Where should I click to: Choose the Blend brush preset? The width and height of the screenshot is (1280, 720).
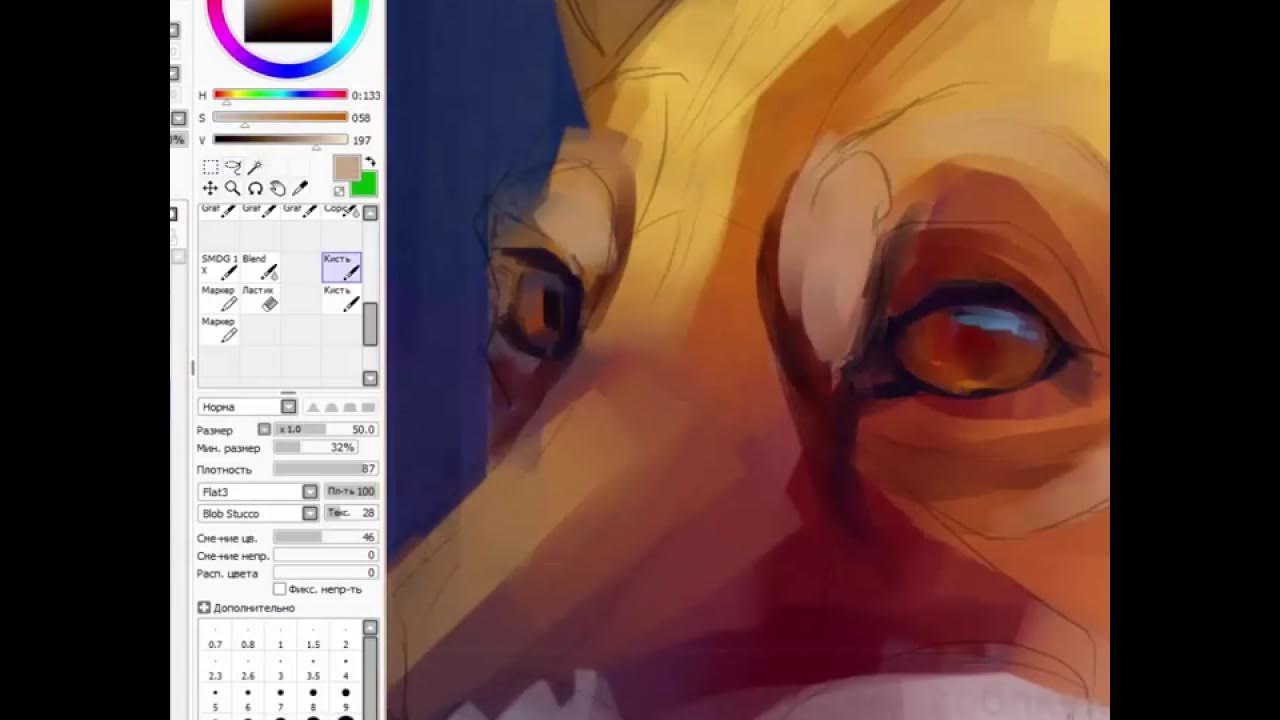click(260, 267)
